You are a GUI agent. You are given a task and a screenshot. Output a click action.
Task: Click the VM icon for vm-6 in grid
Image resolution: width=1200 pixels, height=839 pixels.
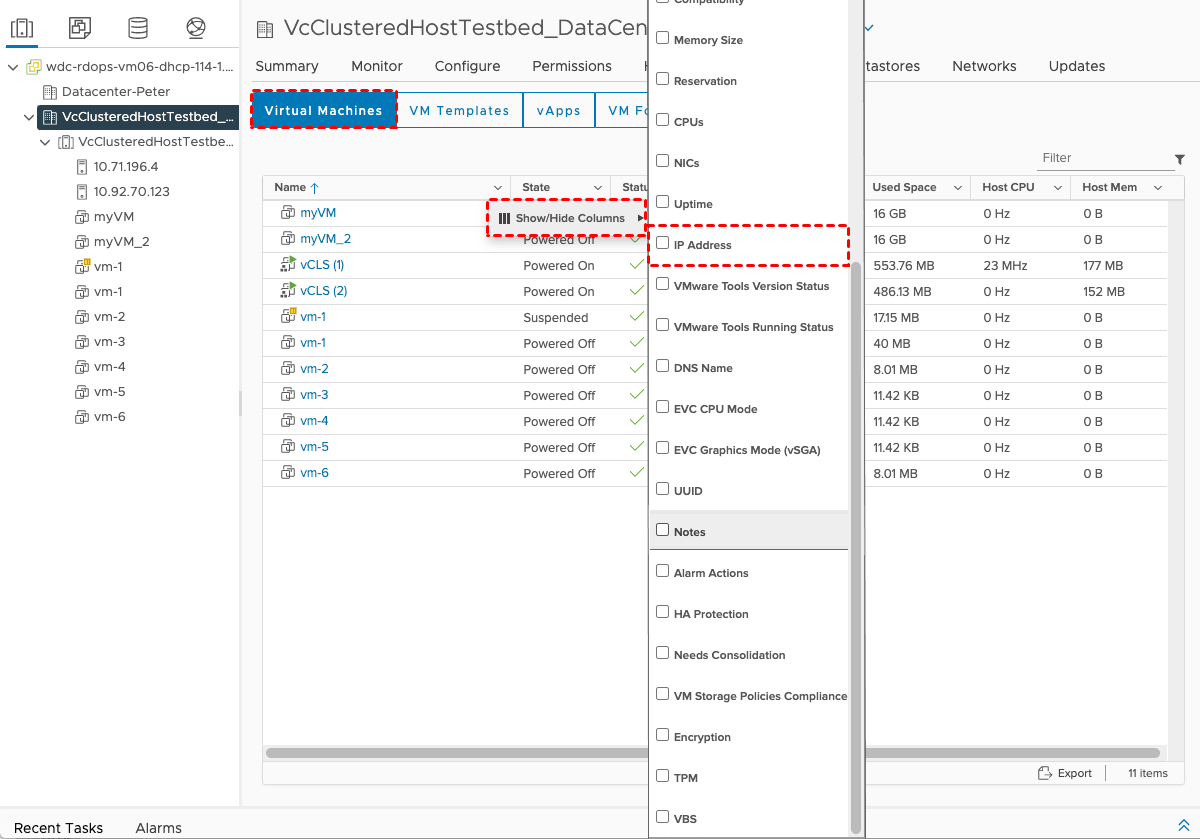[x=288, y=472]
